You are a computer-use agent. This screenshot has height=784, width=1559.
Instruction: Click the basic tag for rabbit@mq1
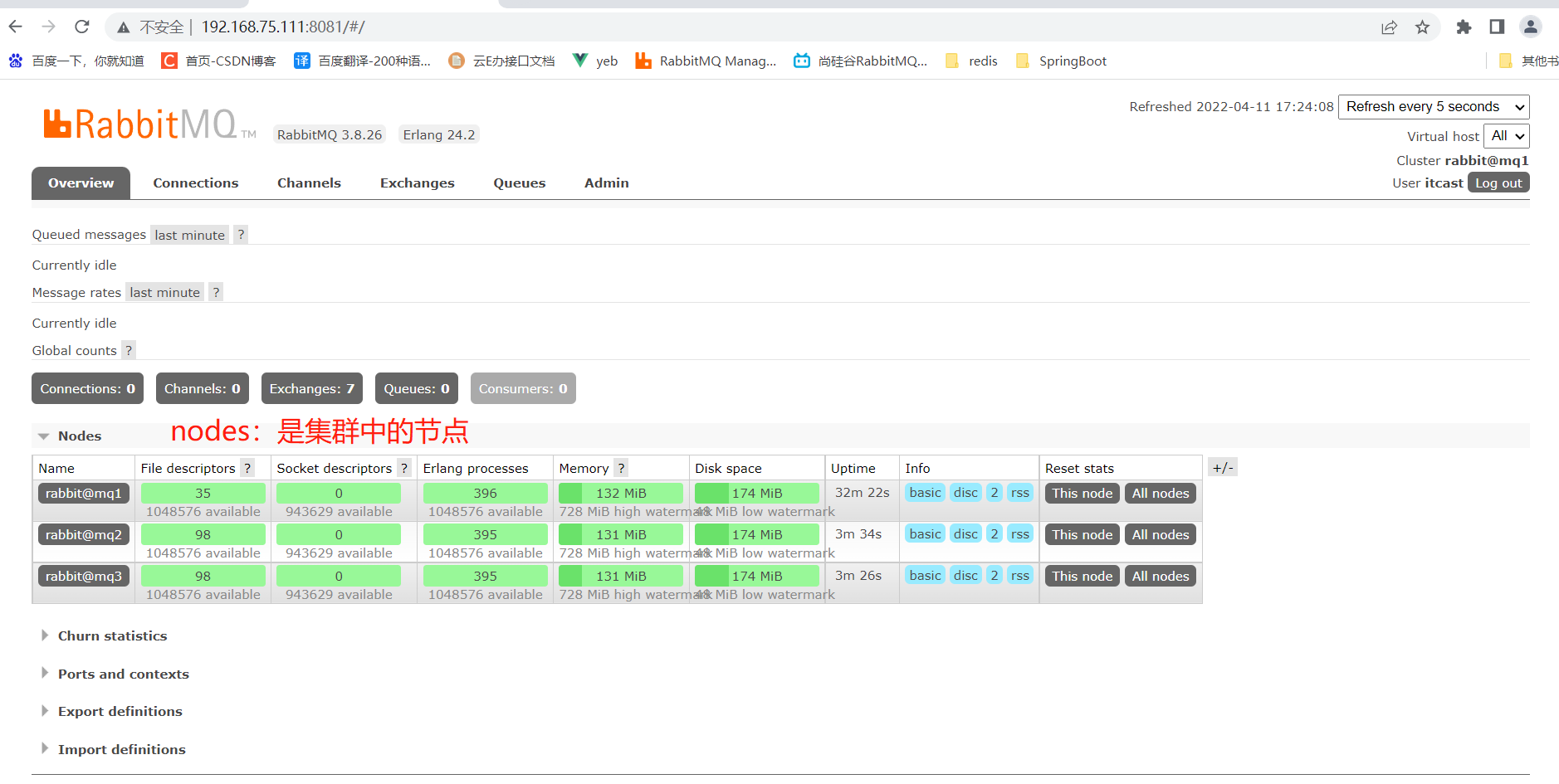click(926, 493)
